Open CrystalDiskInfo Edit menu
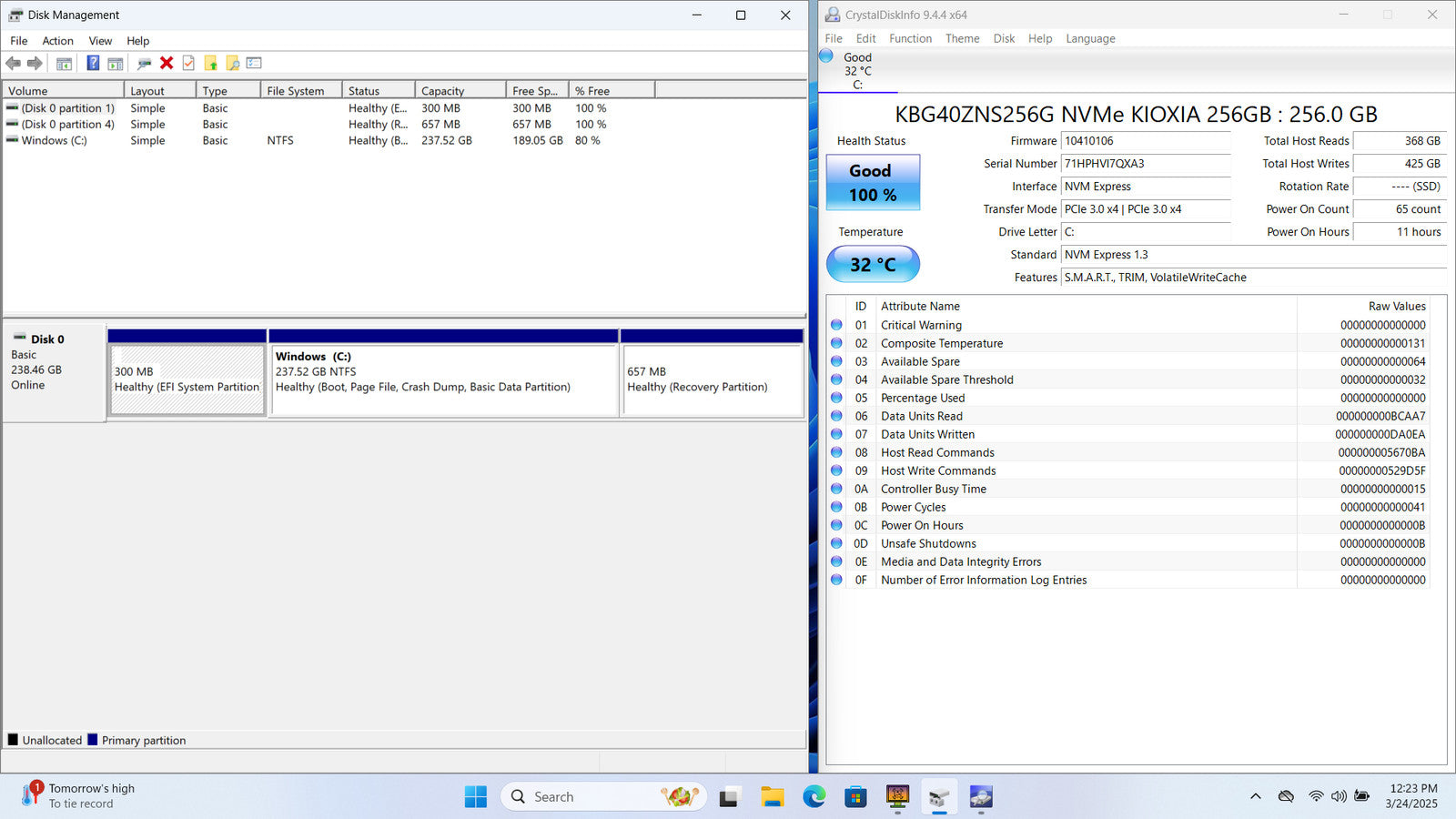Image resolution: width=1456 pixels, height=819 pixels. point(865,38)
